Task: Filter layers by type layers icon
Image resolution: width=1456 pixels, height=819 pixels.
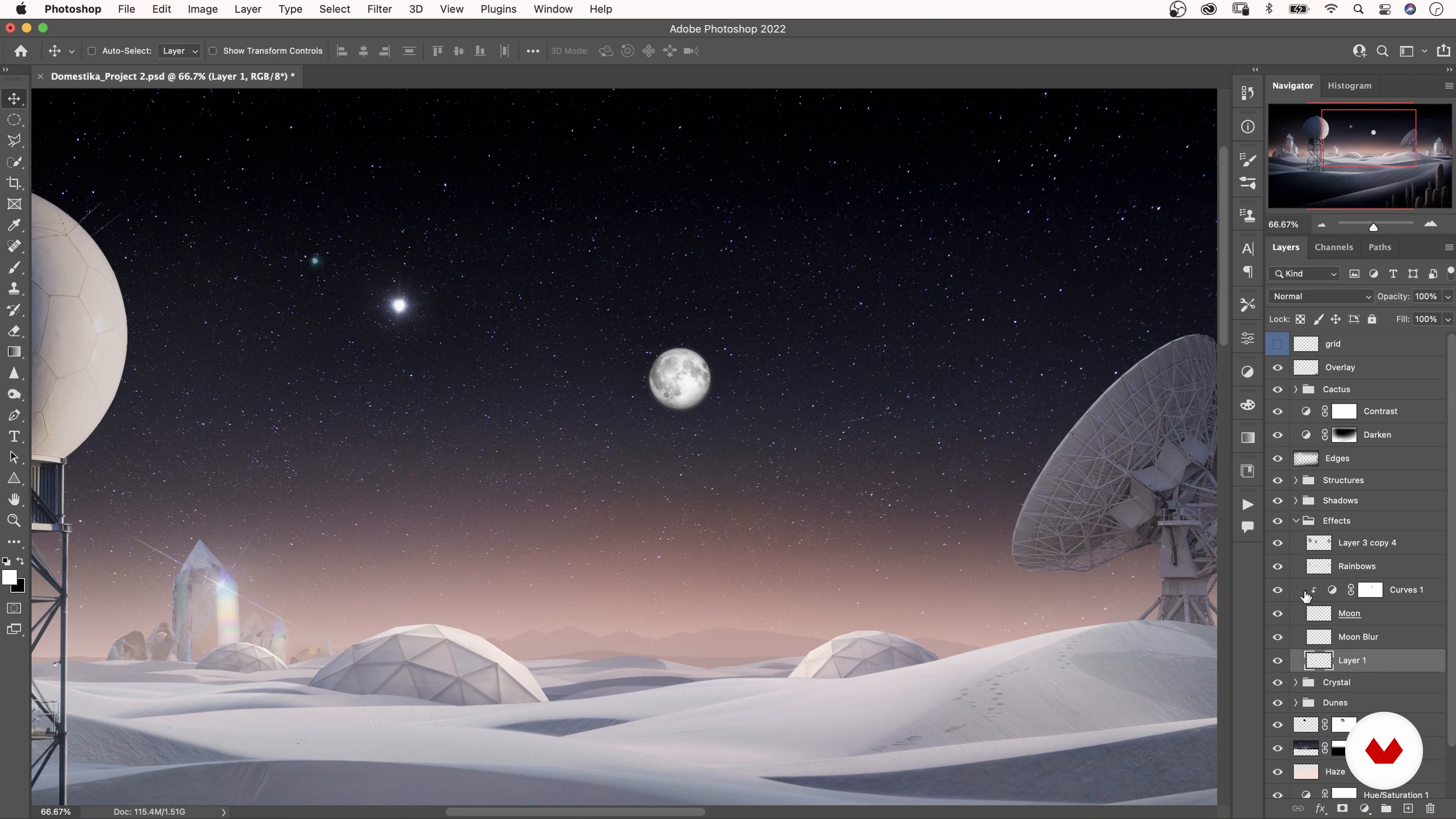Action: pos(1394,273)
